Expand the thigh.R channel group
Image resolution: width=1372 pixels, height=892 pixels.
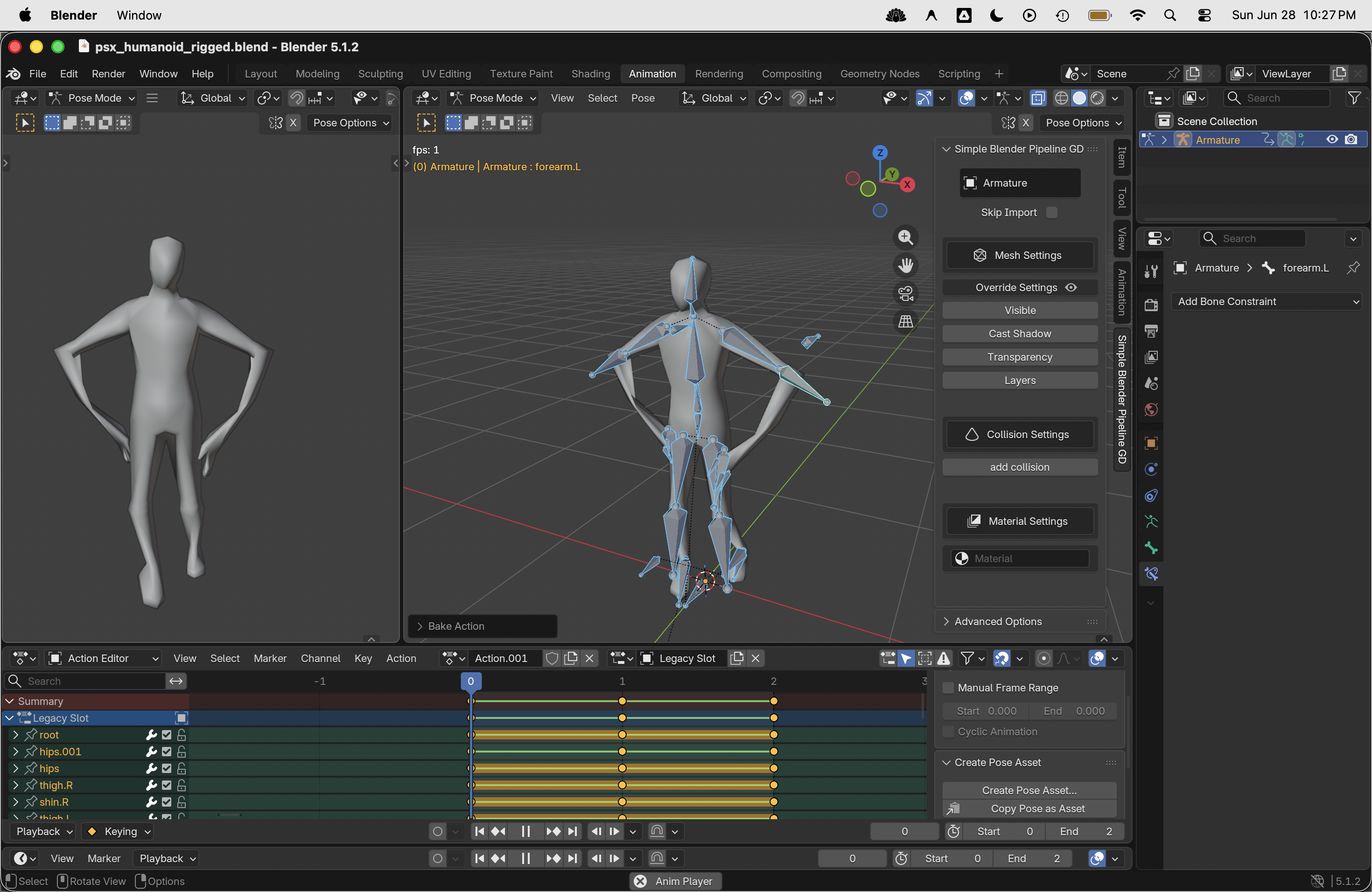pos(15,785)
